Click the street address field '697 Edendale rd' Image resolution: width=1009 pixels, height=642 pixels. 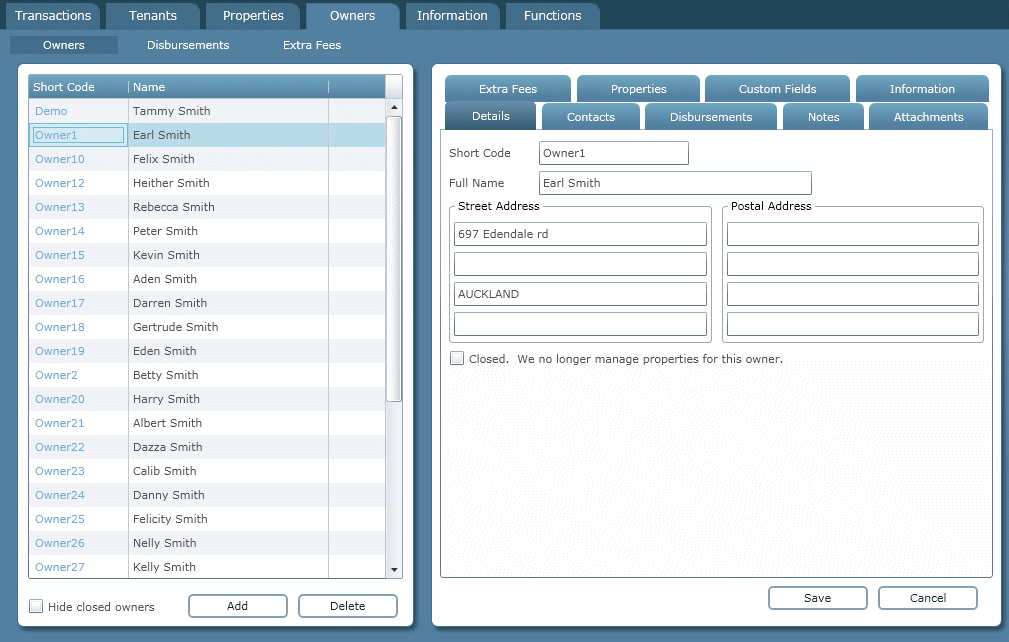(x=580, y=234)
